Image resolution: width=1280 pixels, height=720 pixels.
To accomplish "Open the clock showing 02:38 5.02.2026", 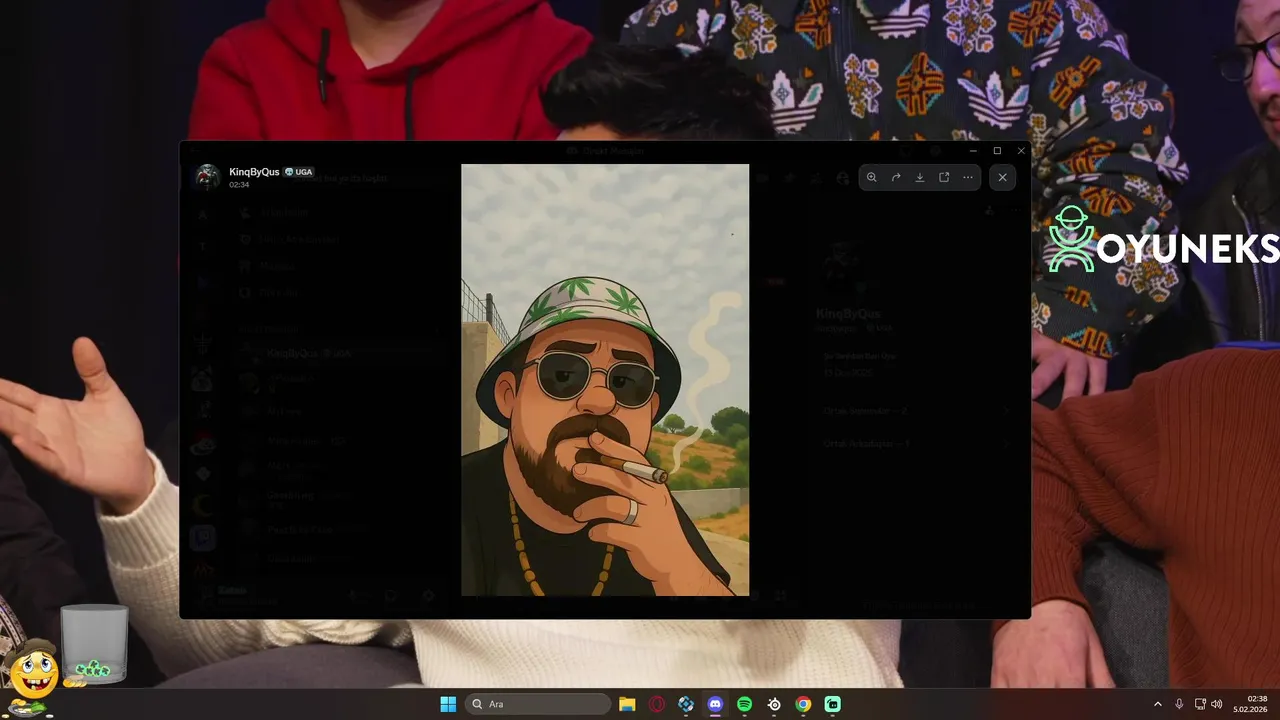I will pyautogui.click(x=1251, y=704).
